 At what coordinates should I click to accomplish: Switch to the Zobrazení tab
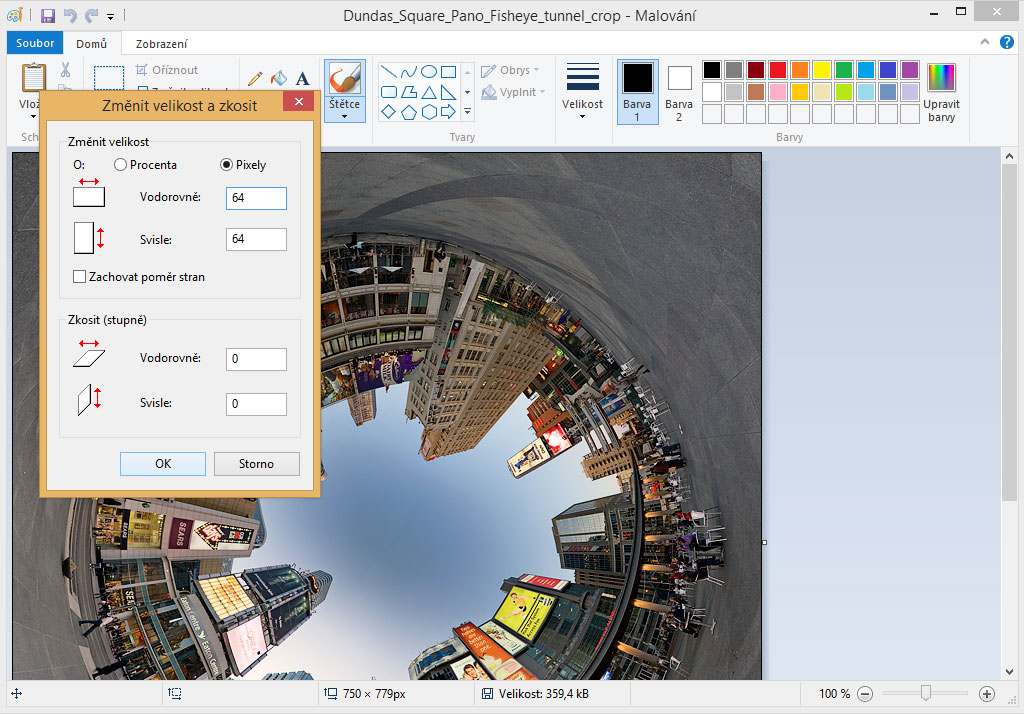coord(161,44)
